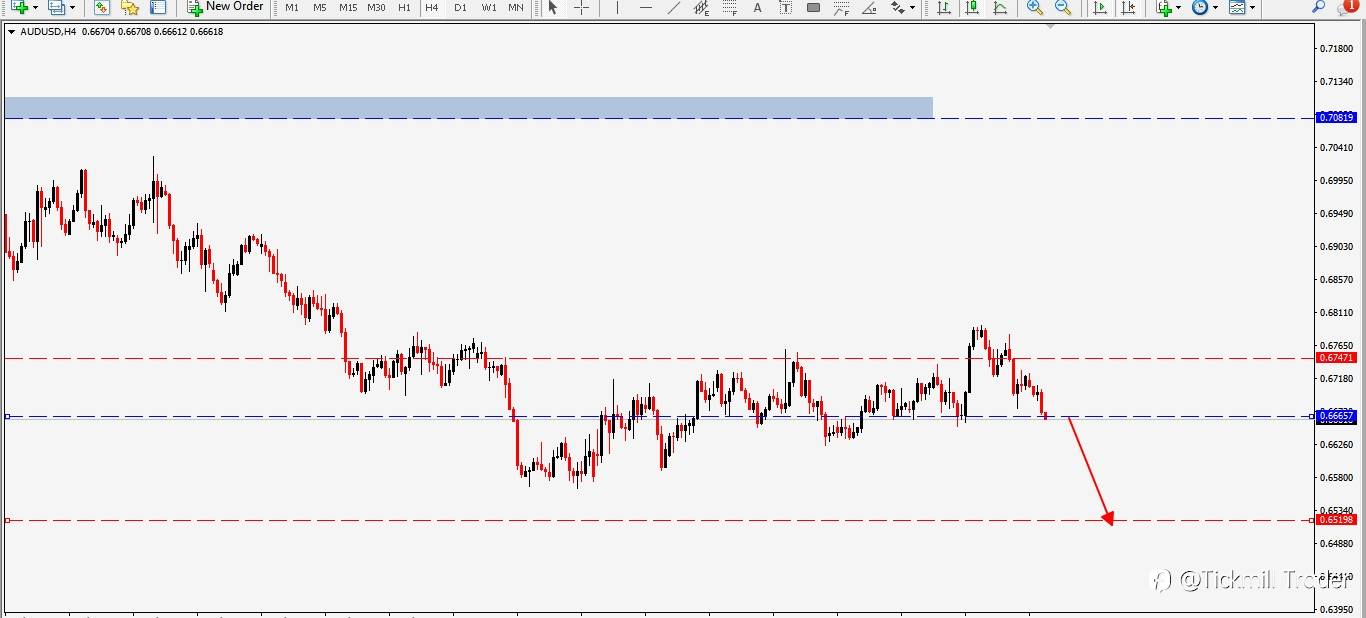
Task: Click 0.69030 on the price scale
Action: tap(1336, 246)
